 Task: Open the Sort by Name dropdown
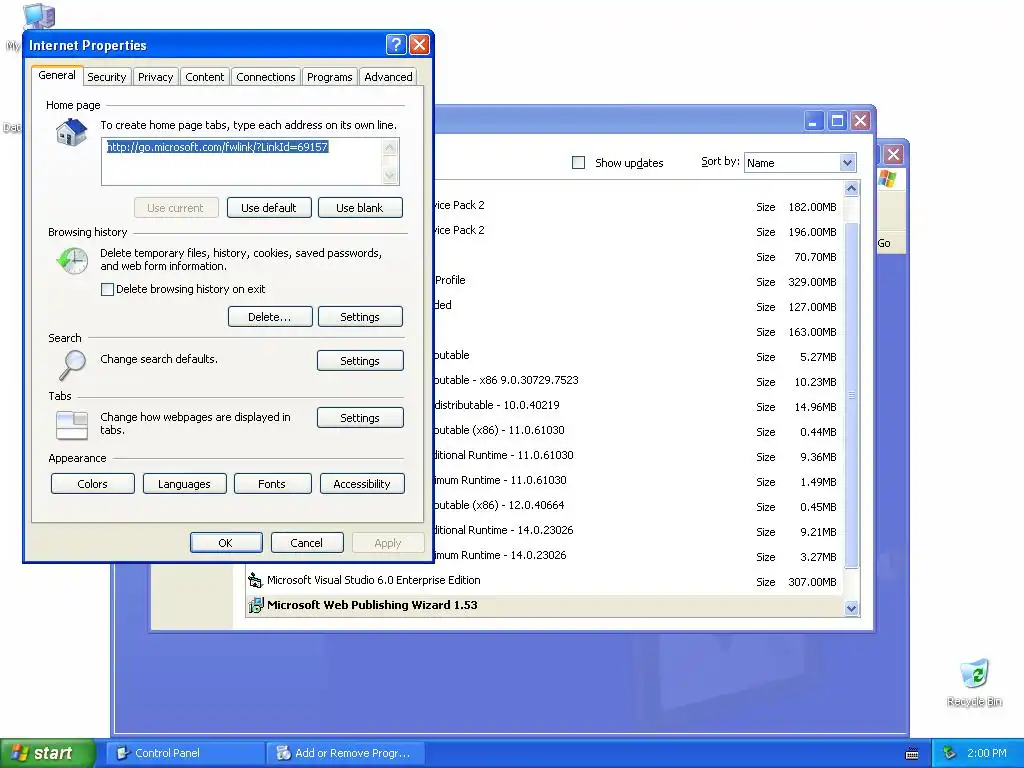[800, 163]
